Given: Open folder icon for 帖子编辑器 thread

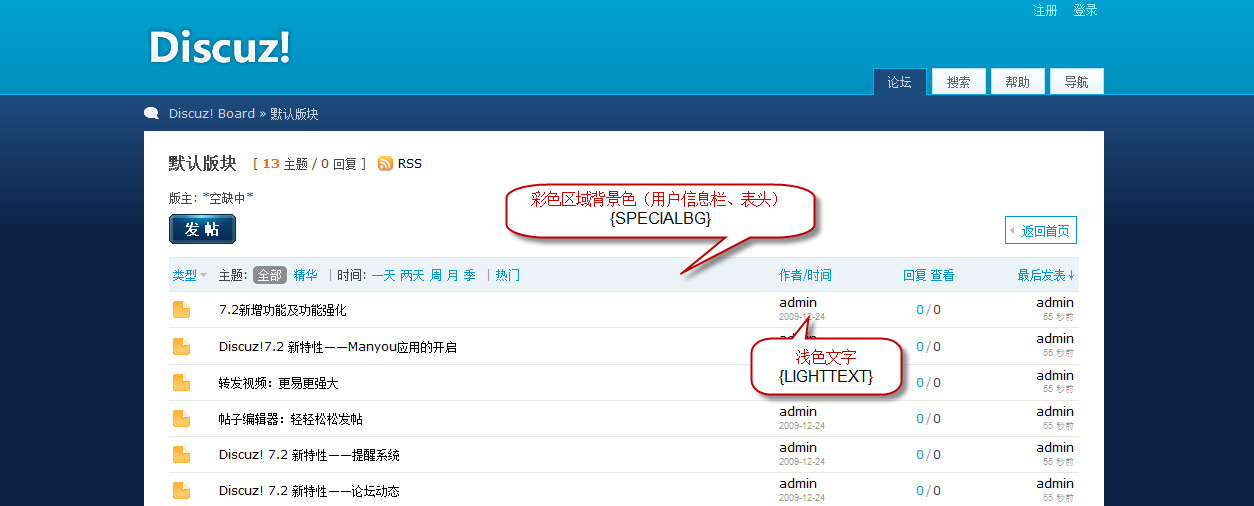Looking at the screenshot, I should (x=181, y=419).
